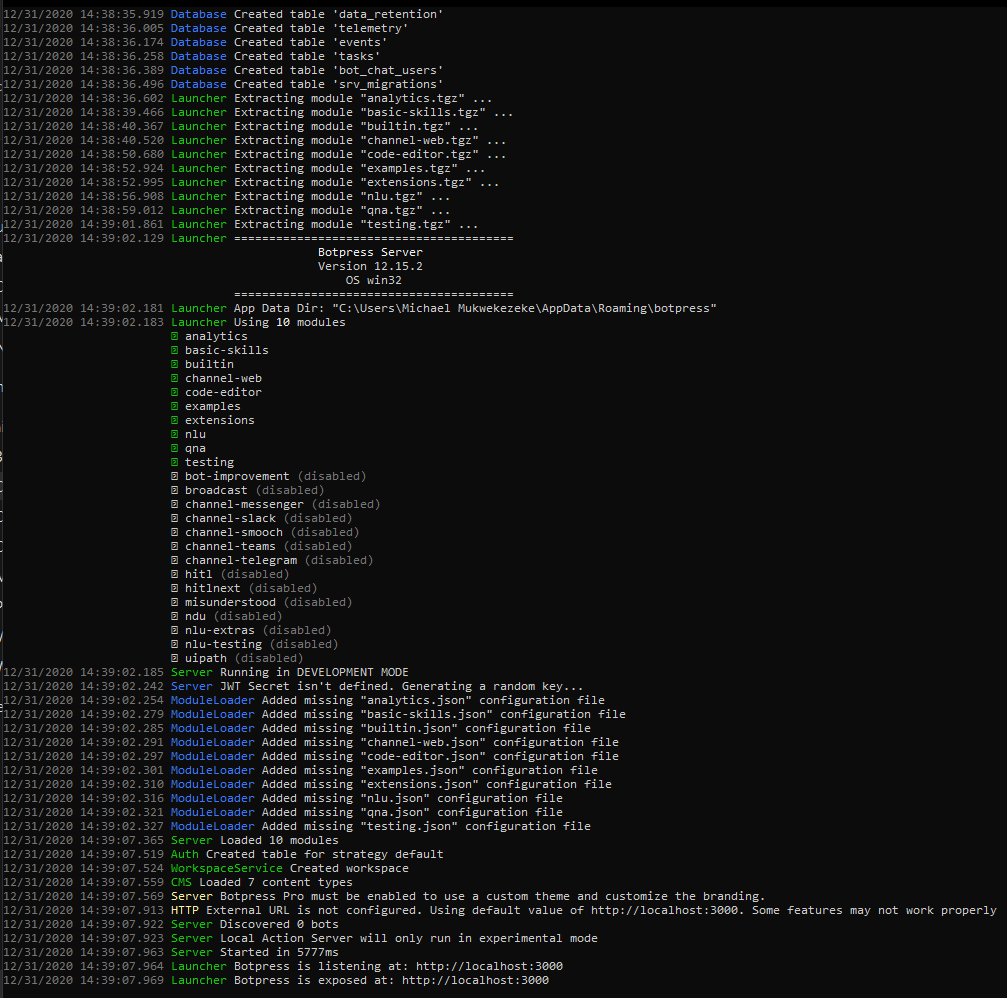Click the "Loaded 10 modules" message
The height and width of the screenshot is (998, 1007).
279,841
